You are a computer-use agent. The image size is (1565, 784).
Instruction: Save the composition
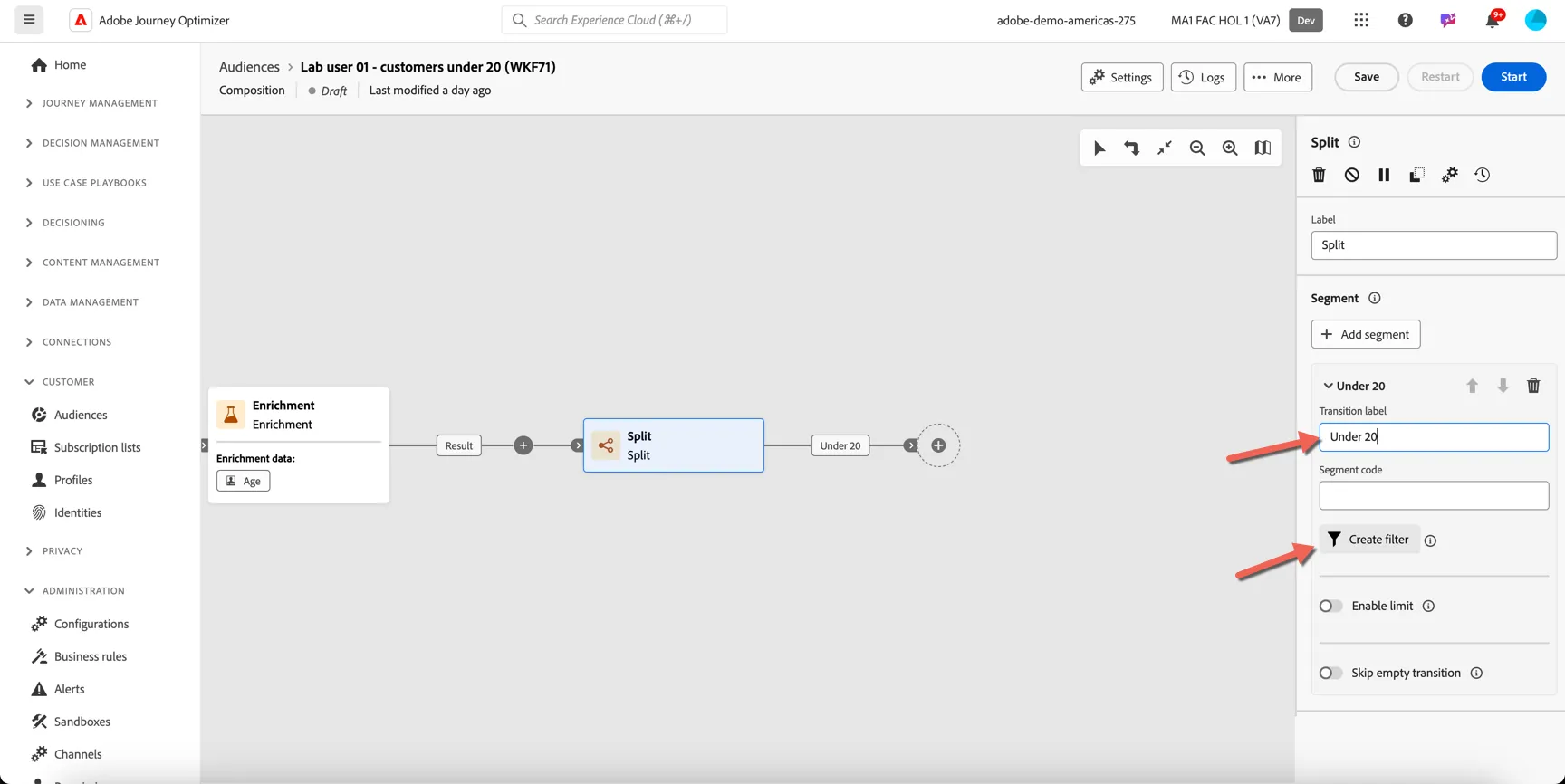tap(1366, 77)
